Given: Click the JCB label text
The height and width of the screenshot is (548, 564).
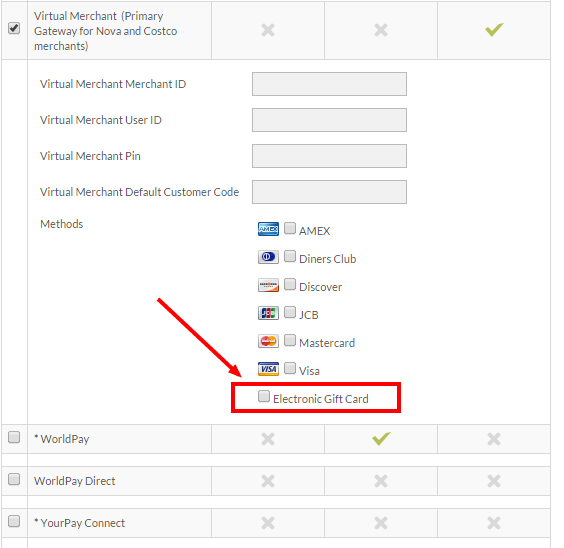Looking at the screenshot, I should pos(309,315).
